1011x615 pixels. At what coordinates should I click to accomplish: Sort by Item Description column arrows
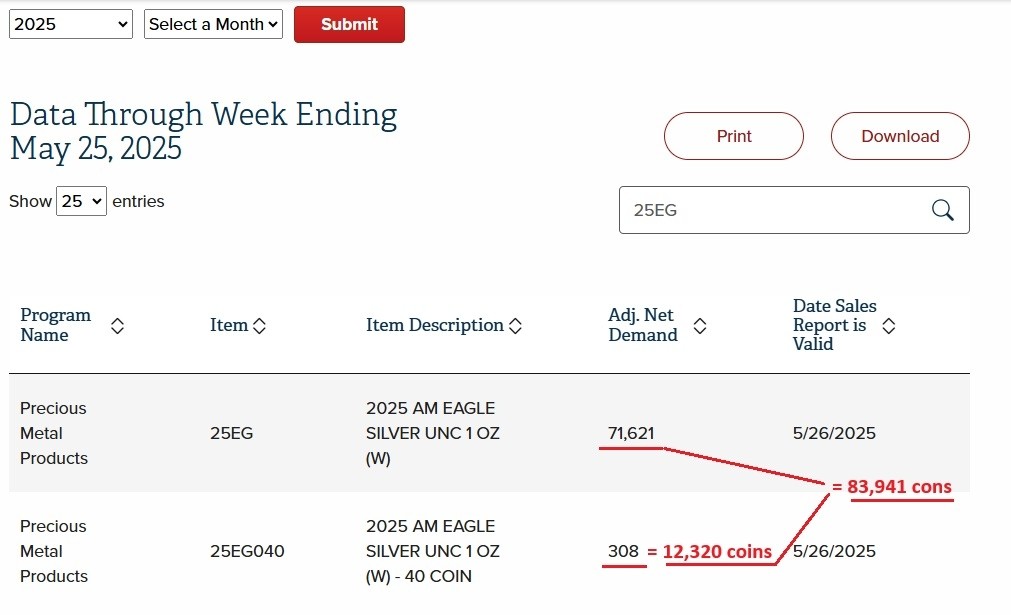pyautogui.click(x=516, y=326)
